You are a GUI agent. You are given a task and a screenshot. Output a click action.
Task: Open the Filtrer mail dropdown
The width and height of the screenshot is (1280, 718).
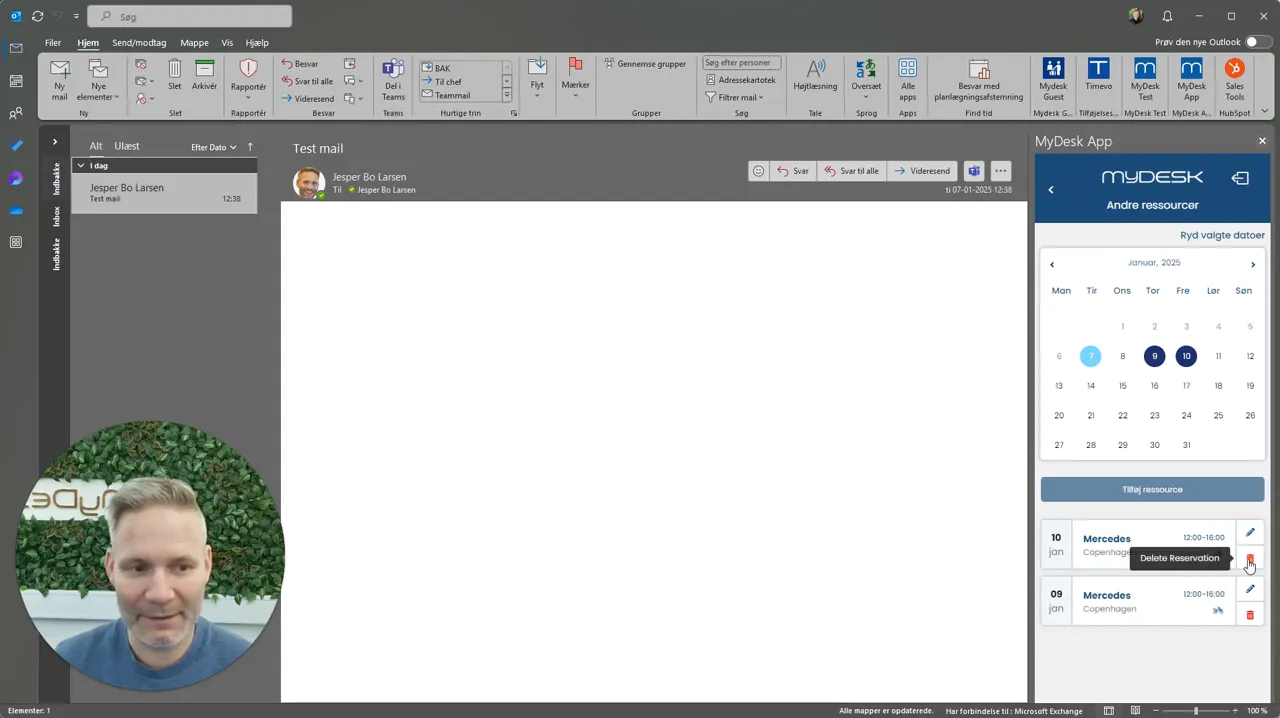[734, 97]
